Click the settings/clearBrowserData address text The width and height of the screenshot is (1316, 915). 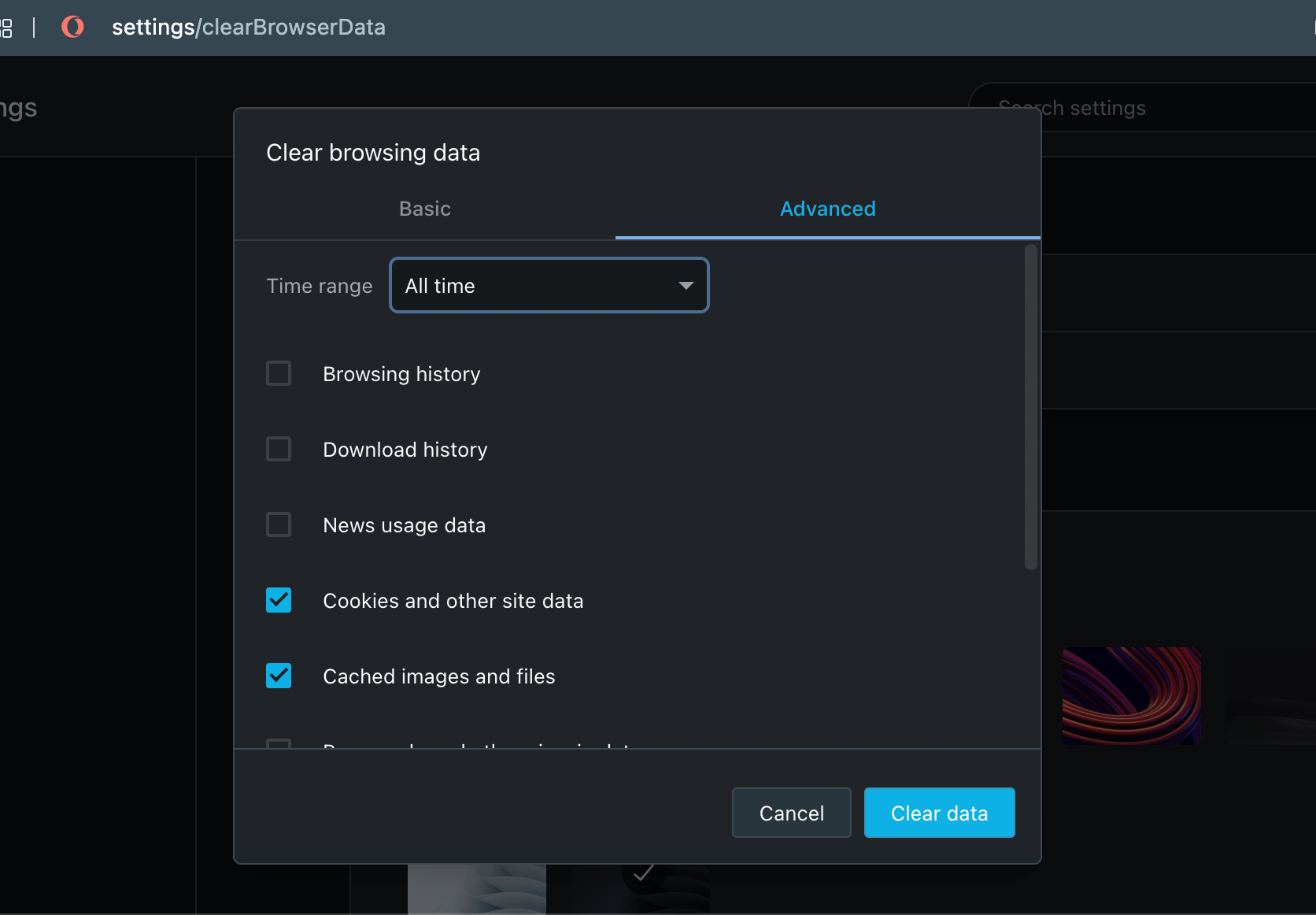[x=249, y=28]
